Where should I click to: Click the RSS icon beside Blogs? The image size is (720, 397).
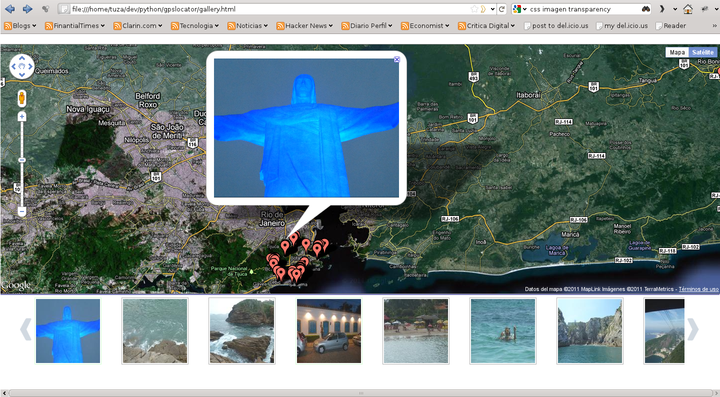[x=7, y=26]
